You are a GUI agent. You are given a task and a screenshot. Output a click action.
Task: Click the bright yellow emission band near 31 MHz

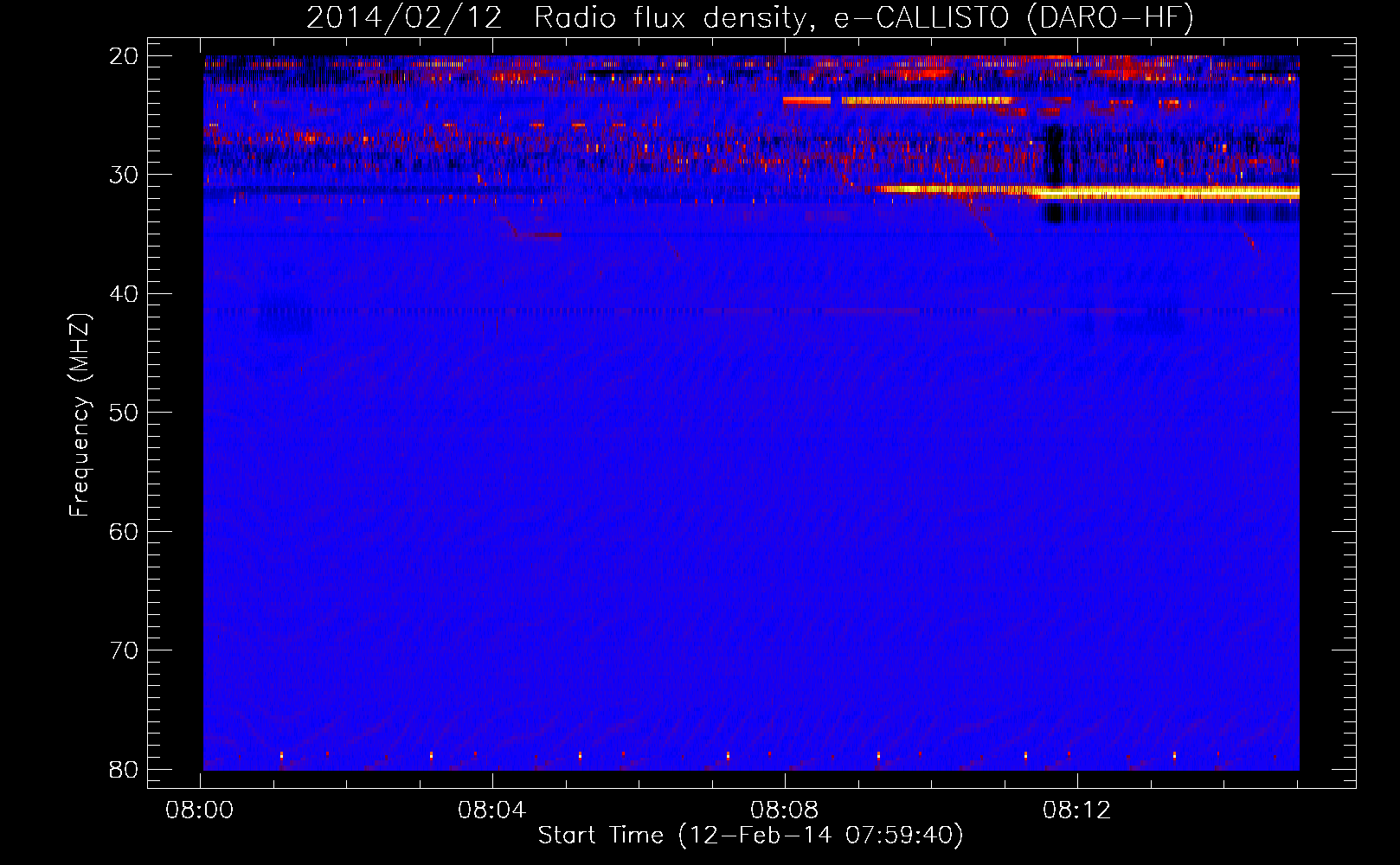click(x=1088, y=191)
